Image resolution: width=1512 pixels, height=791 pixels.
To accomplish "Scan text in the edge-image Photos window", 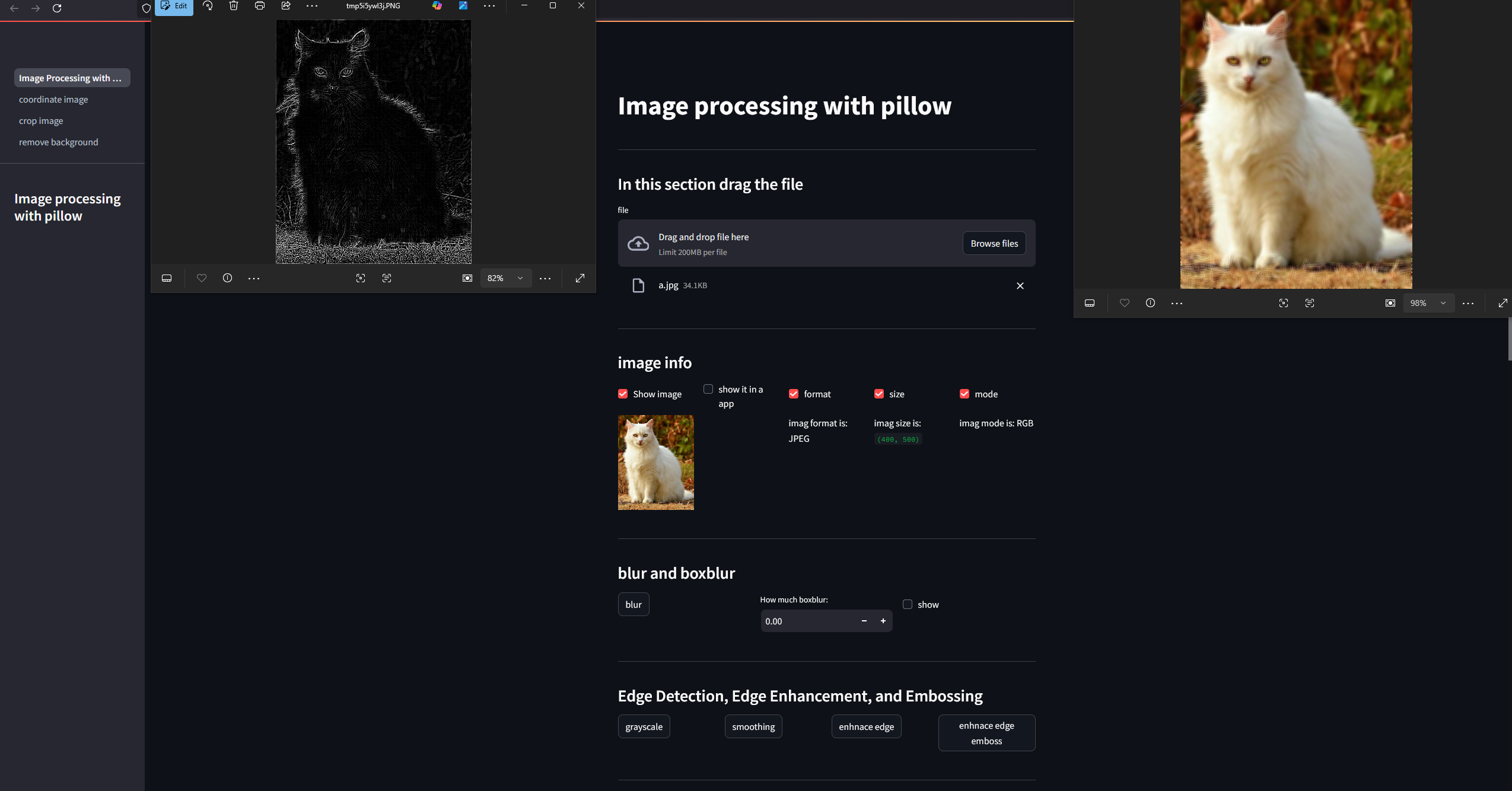I will tap(387, 278).
